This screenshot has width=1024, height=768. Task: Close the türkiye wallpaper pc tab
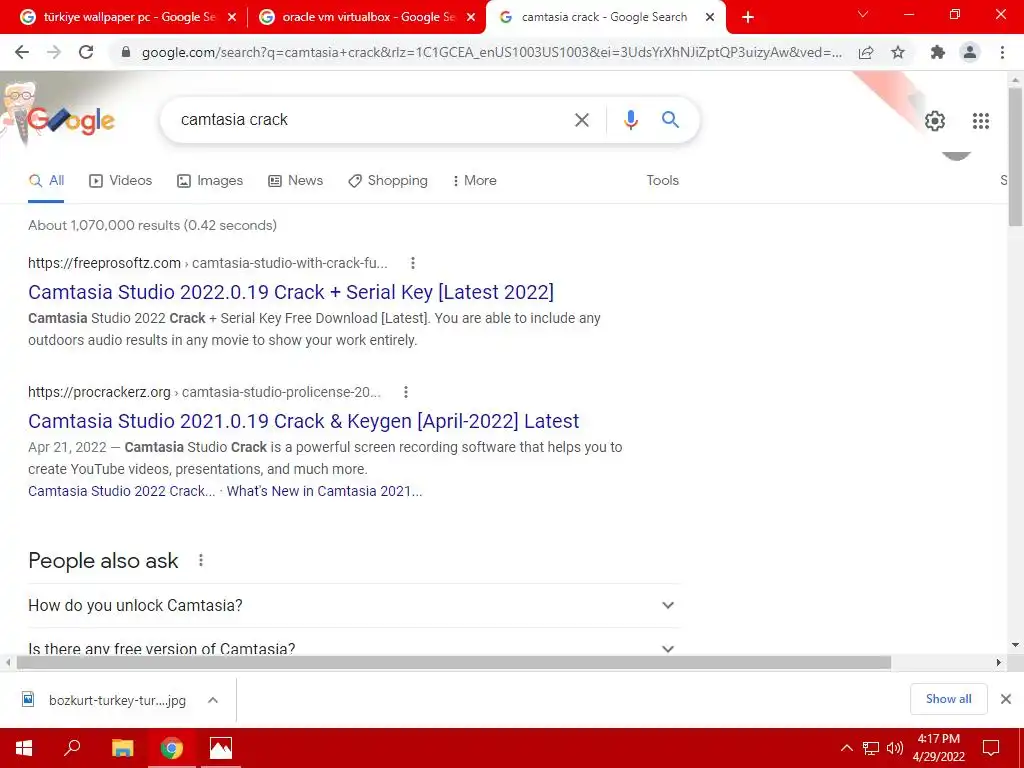232,18
